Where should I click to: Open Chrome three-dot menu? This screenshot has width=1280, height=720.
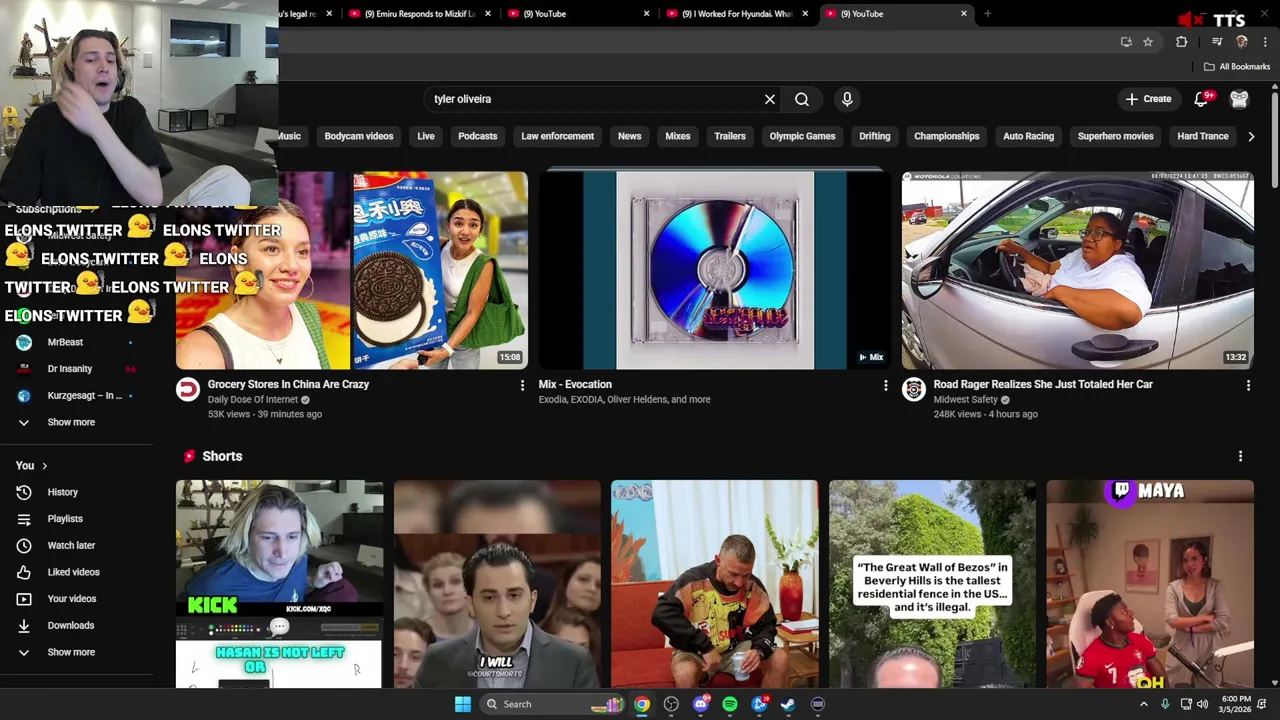click(x=1265, y=42)
